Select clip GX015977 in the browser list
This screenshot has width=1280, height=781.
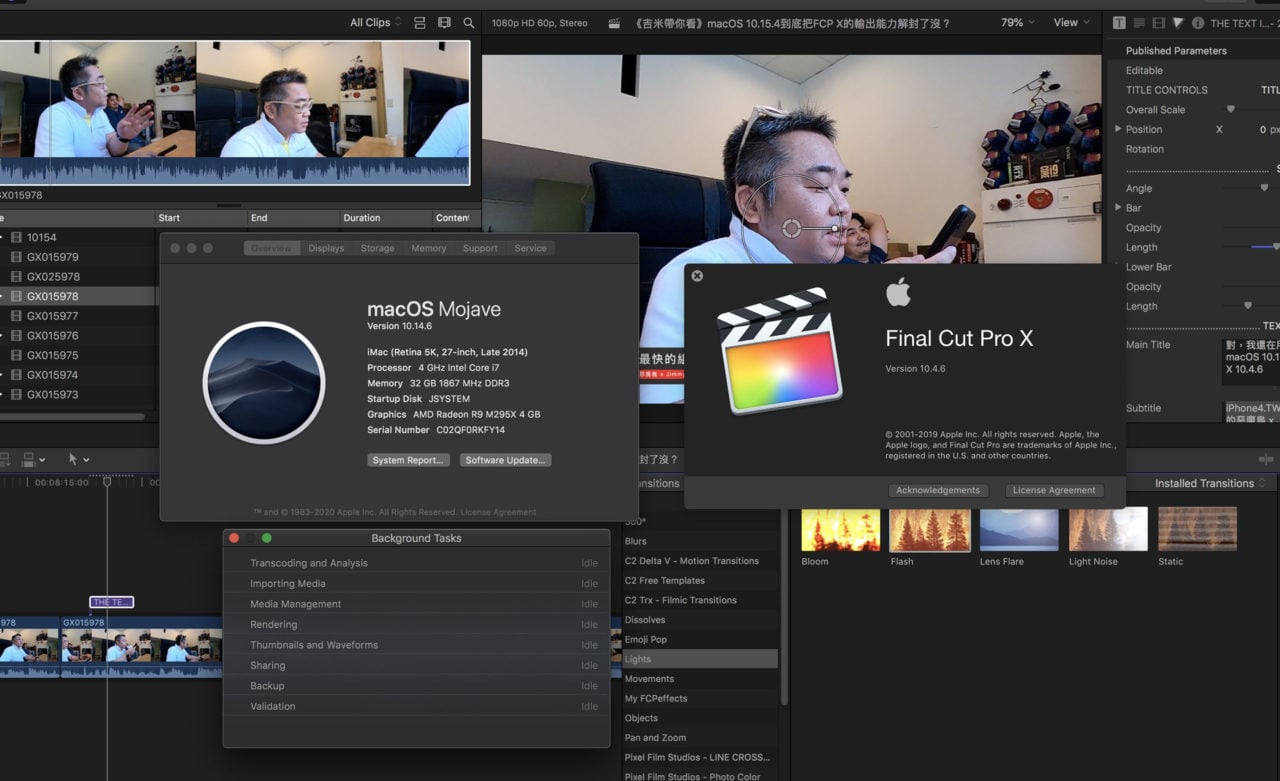click(78, 316)
